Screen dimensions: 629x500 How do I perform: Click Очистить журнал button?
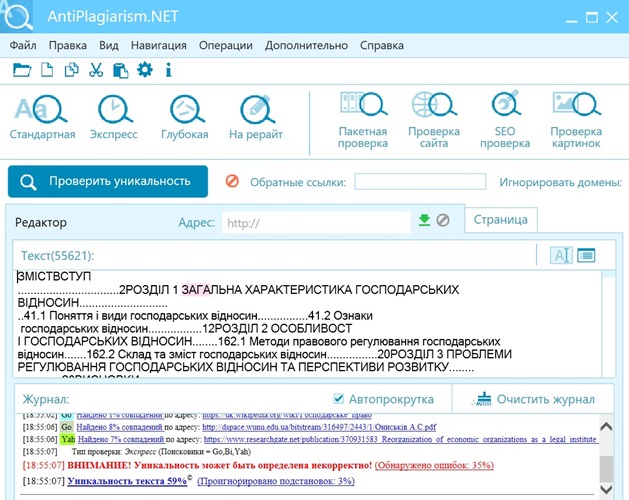(x=533, y=399)
